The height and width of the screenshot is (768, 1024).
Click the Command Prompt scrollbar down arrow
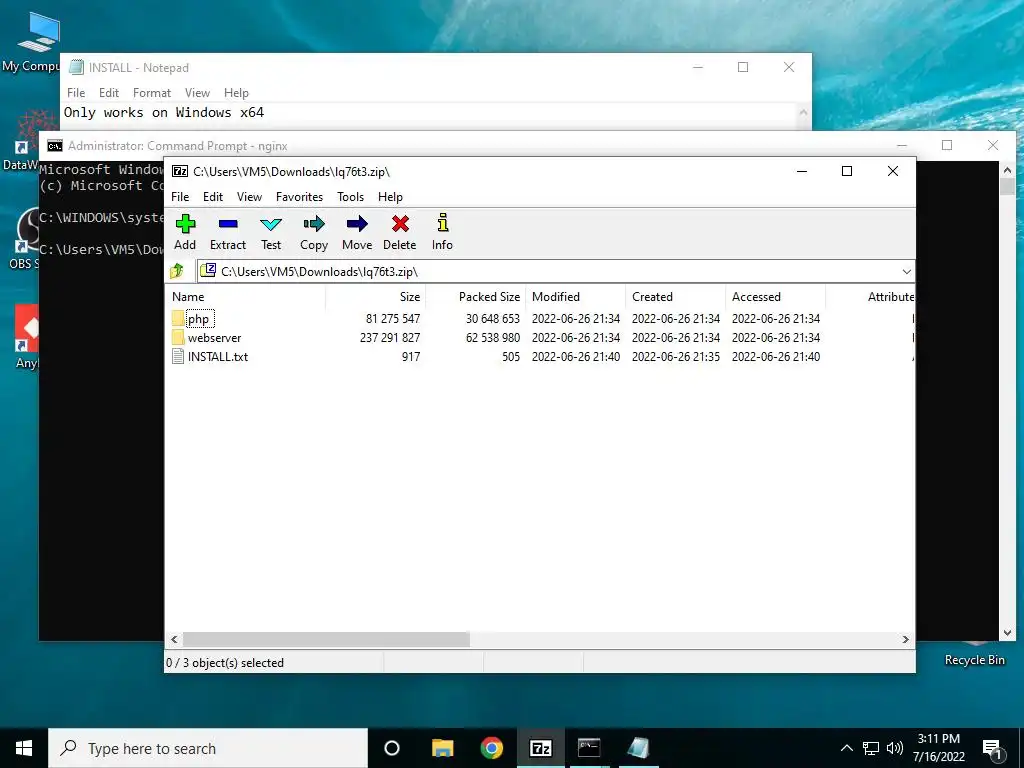click(x=1007, y=632)
